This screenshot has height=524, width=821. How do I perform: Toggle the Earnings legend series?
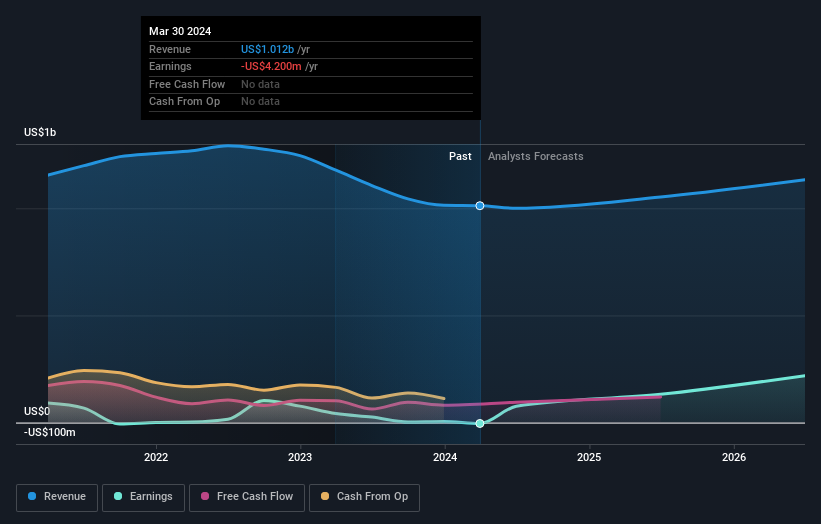coord(143,497)
